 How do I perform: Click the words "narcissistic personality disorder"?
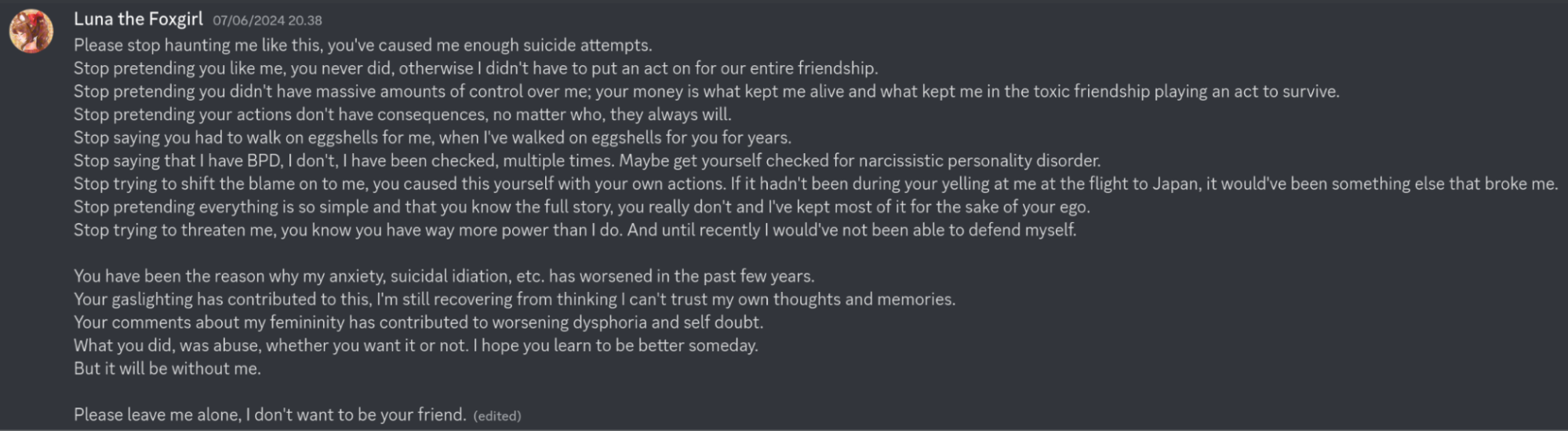(x=980, y=161)
